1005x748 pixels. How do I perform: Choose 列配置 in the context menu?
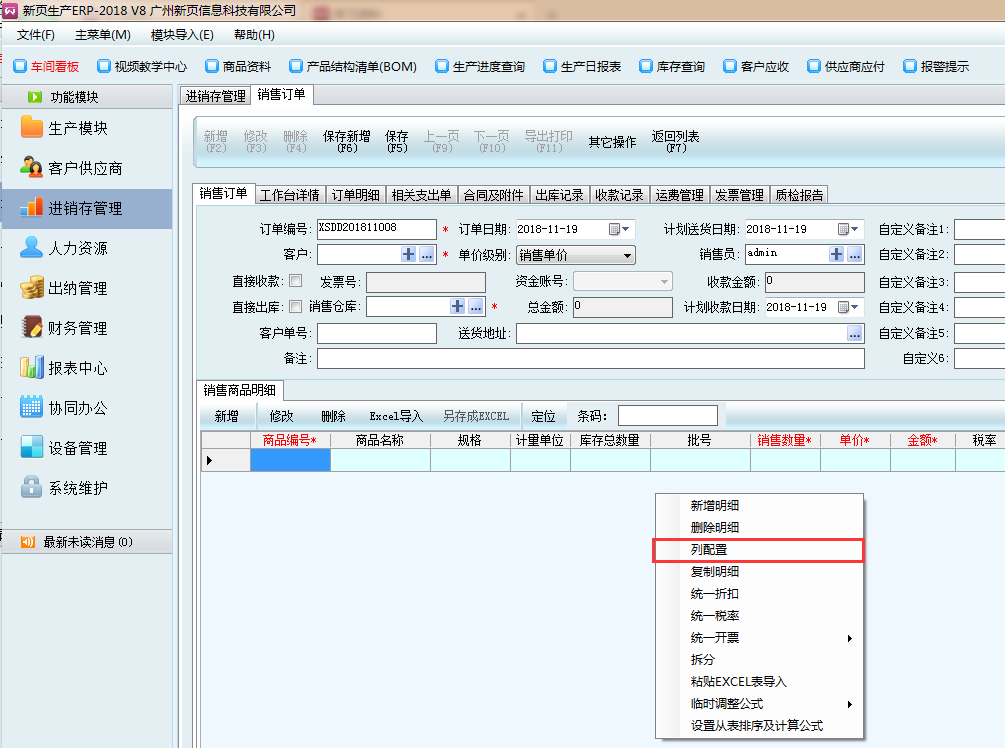pos(756,550)
